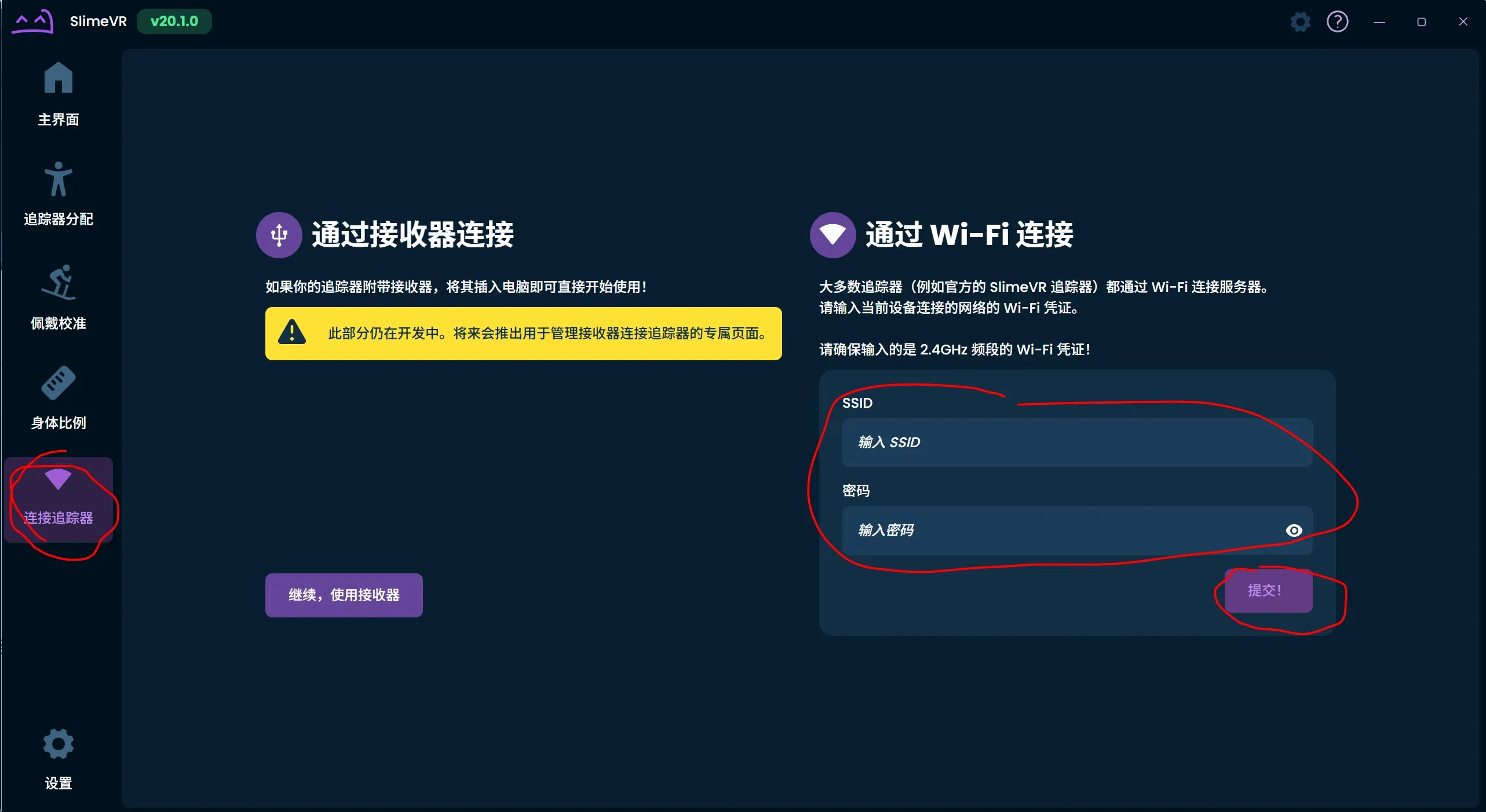Minimize the SlimeVR window
Image resolution: width=1486 pixels, height=812 pixels.
1379,22
